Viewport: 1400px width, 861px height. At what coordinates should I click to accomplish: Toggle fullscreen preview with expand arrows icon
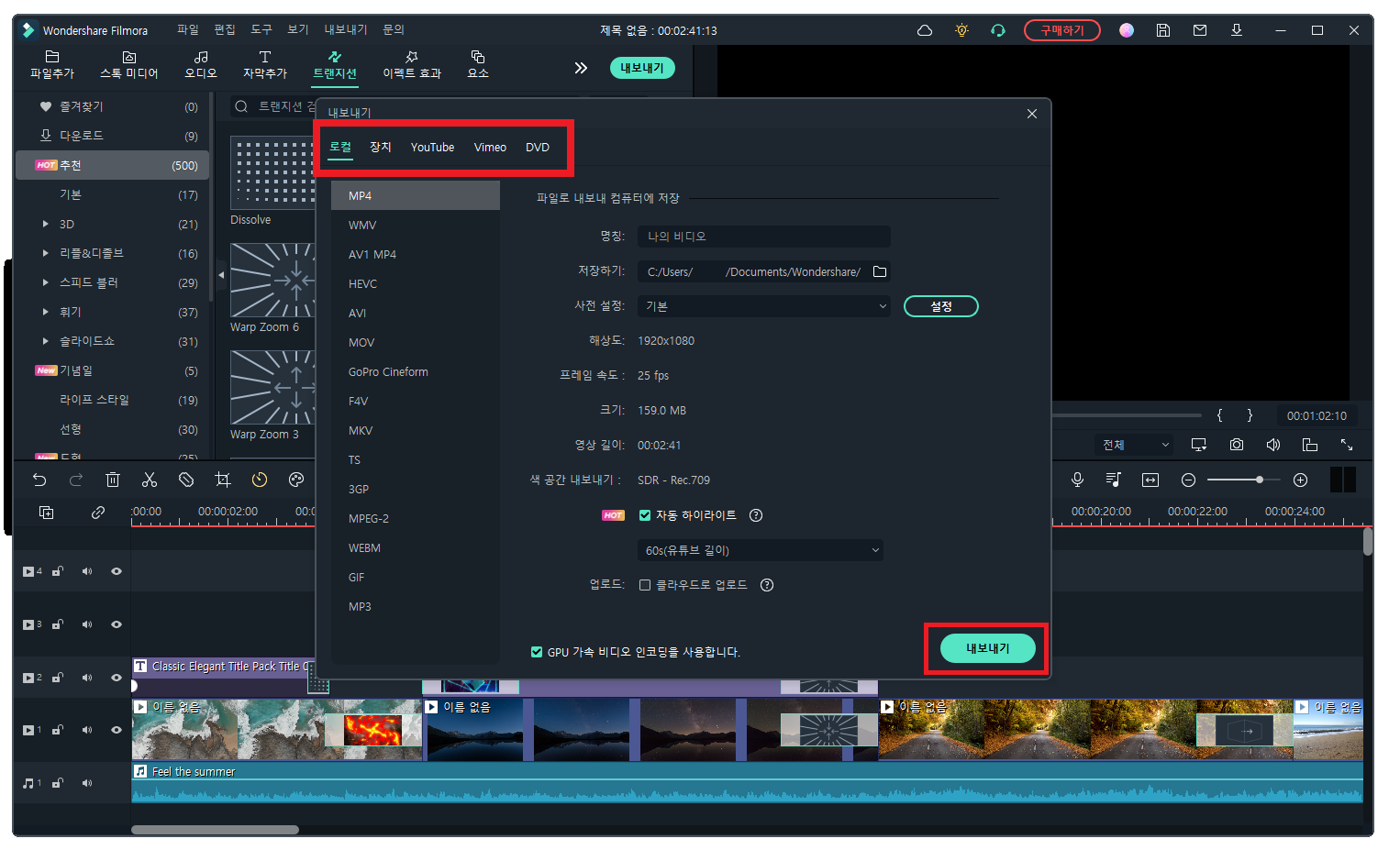tap(1347, 445)
